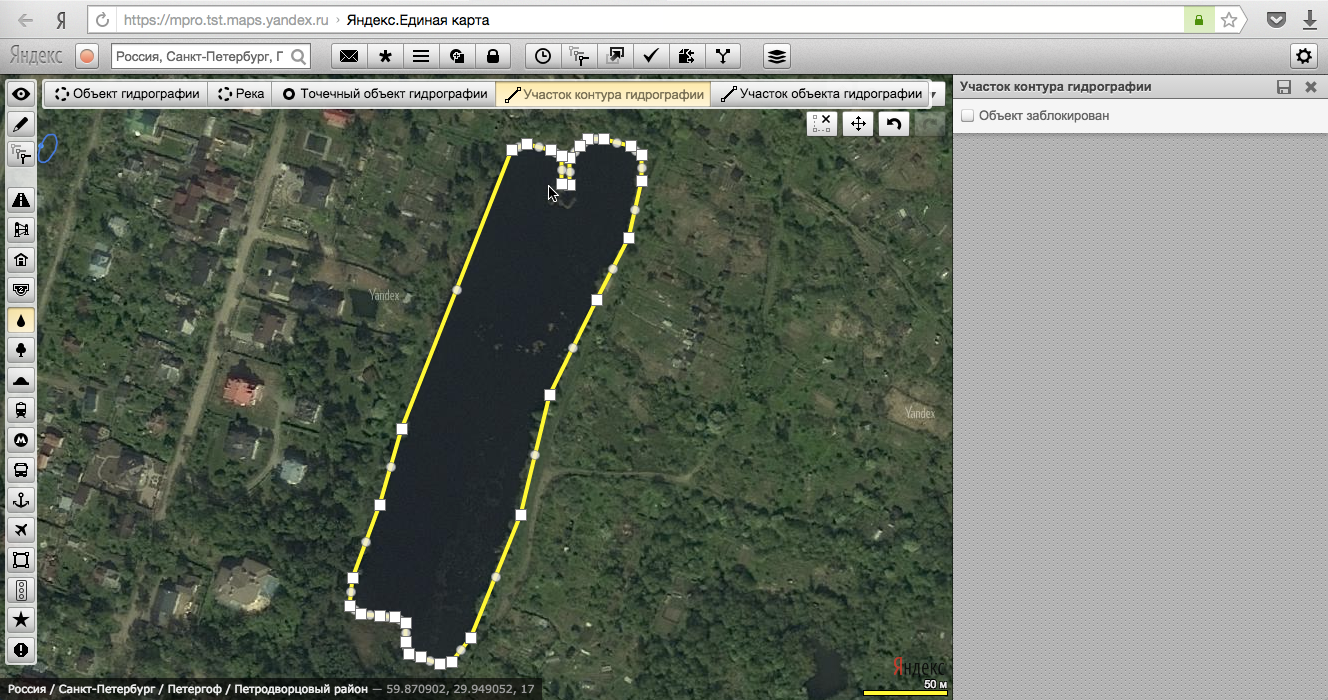1328x700 pixels.
Task: Bookmark page with the star icon
Action: tap(1229, 20)
